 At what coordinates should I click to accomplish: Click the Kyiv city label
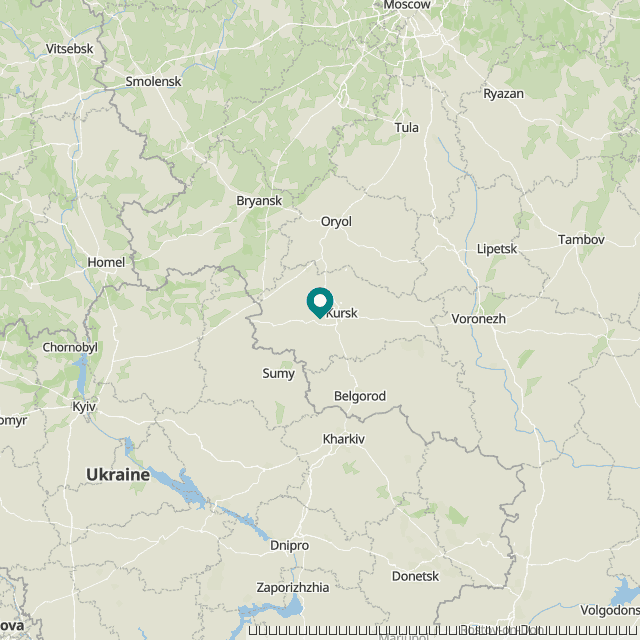tap(84, 407)
